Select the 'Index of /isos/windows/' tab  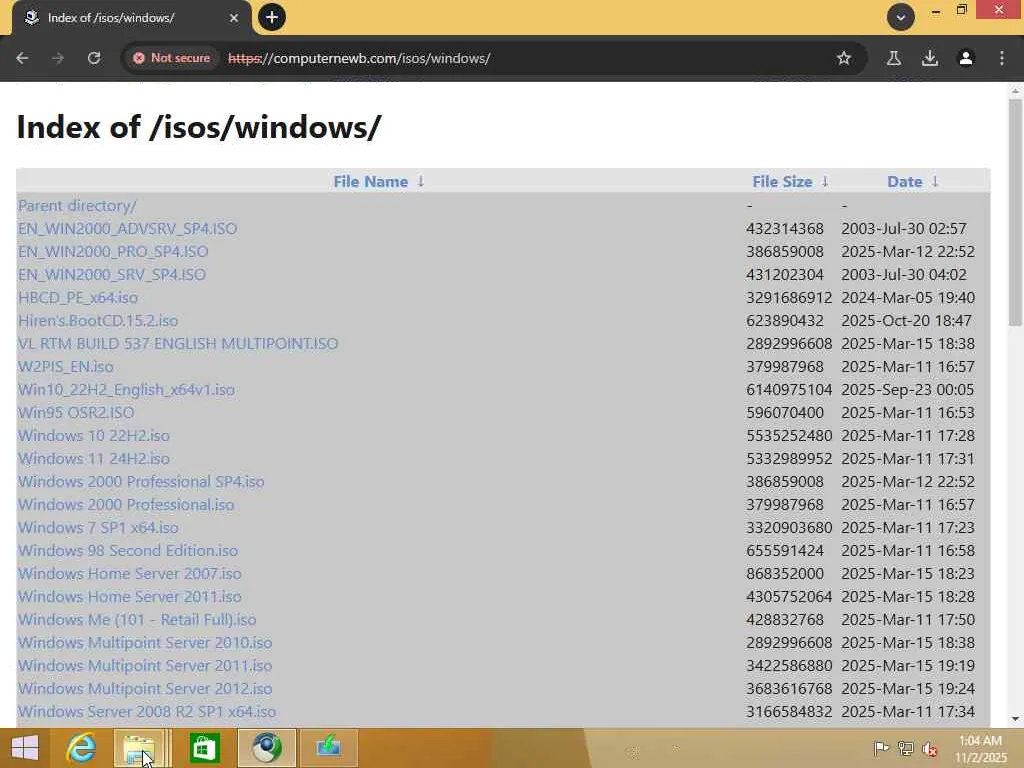131,18
